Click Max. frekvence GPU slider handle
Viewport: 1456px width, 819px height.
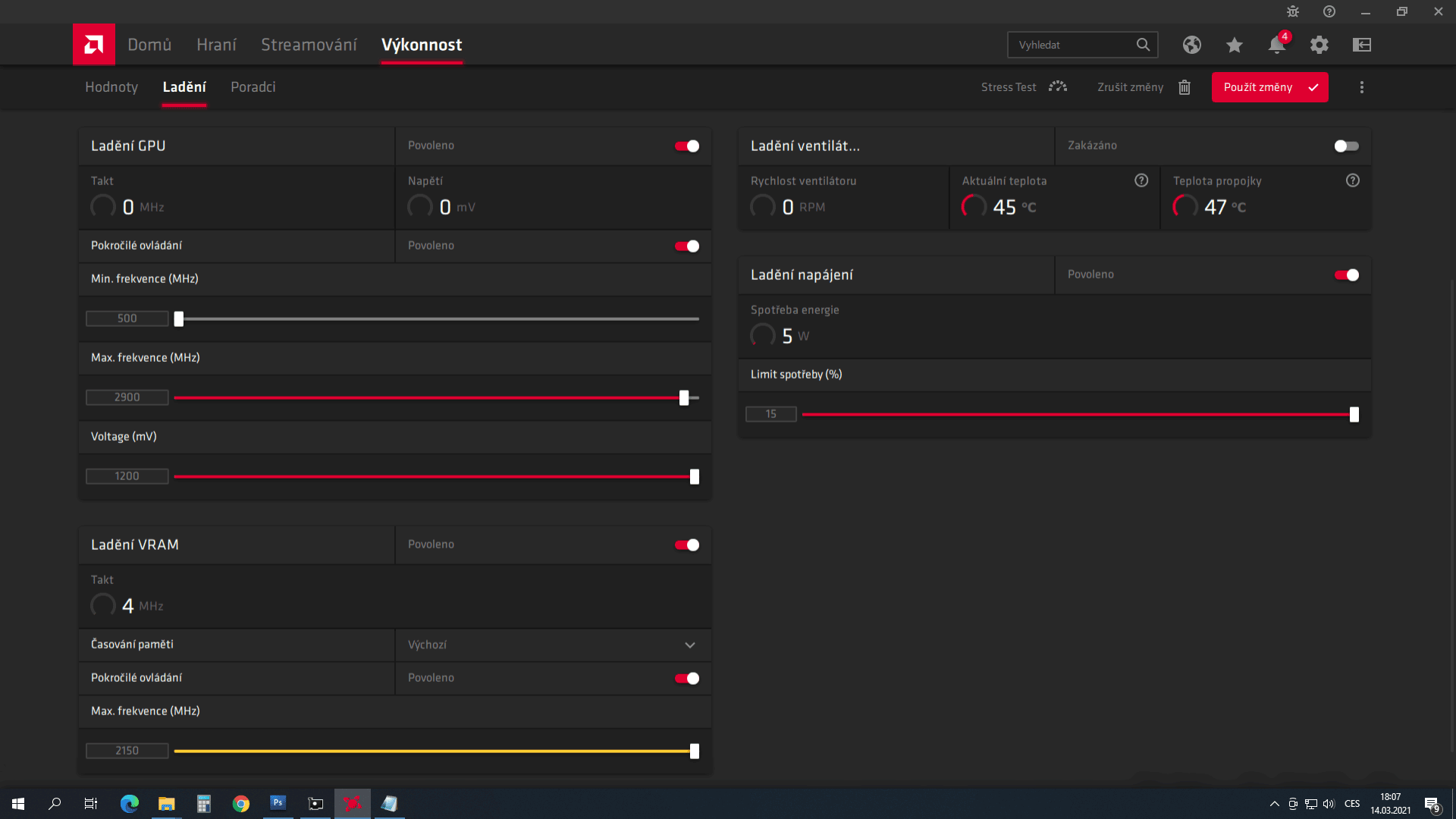point(684,398)
